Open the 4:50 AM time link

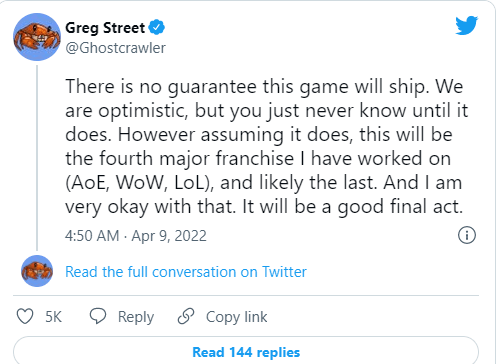click(x=92, y=236)
